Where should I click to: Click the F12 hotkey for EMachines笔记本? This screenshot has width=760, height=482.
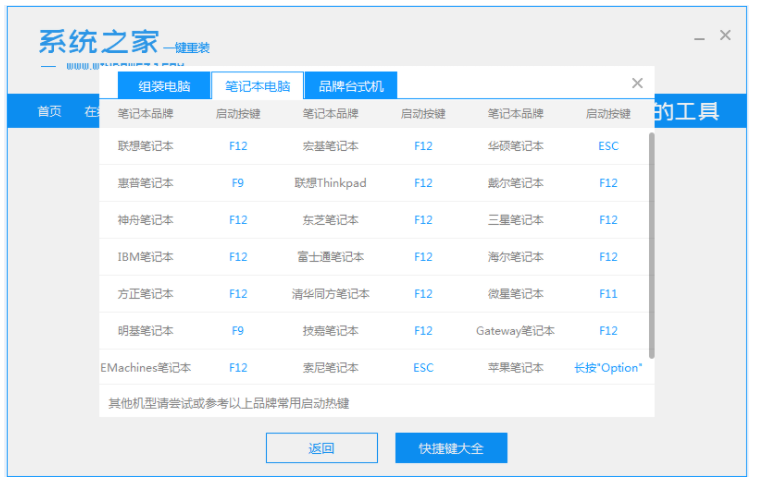click(238, 368)
